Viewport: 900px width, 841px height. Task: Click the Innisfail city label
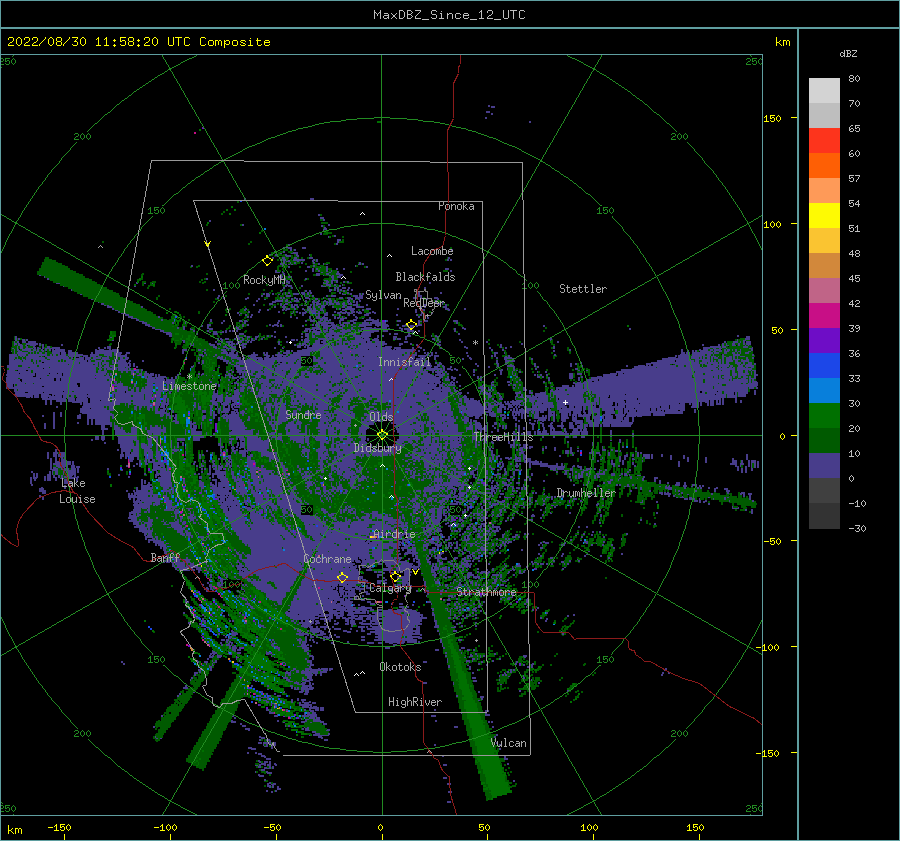pyautogui.click(x=404, y=362)
